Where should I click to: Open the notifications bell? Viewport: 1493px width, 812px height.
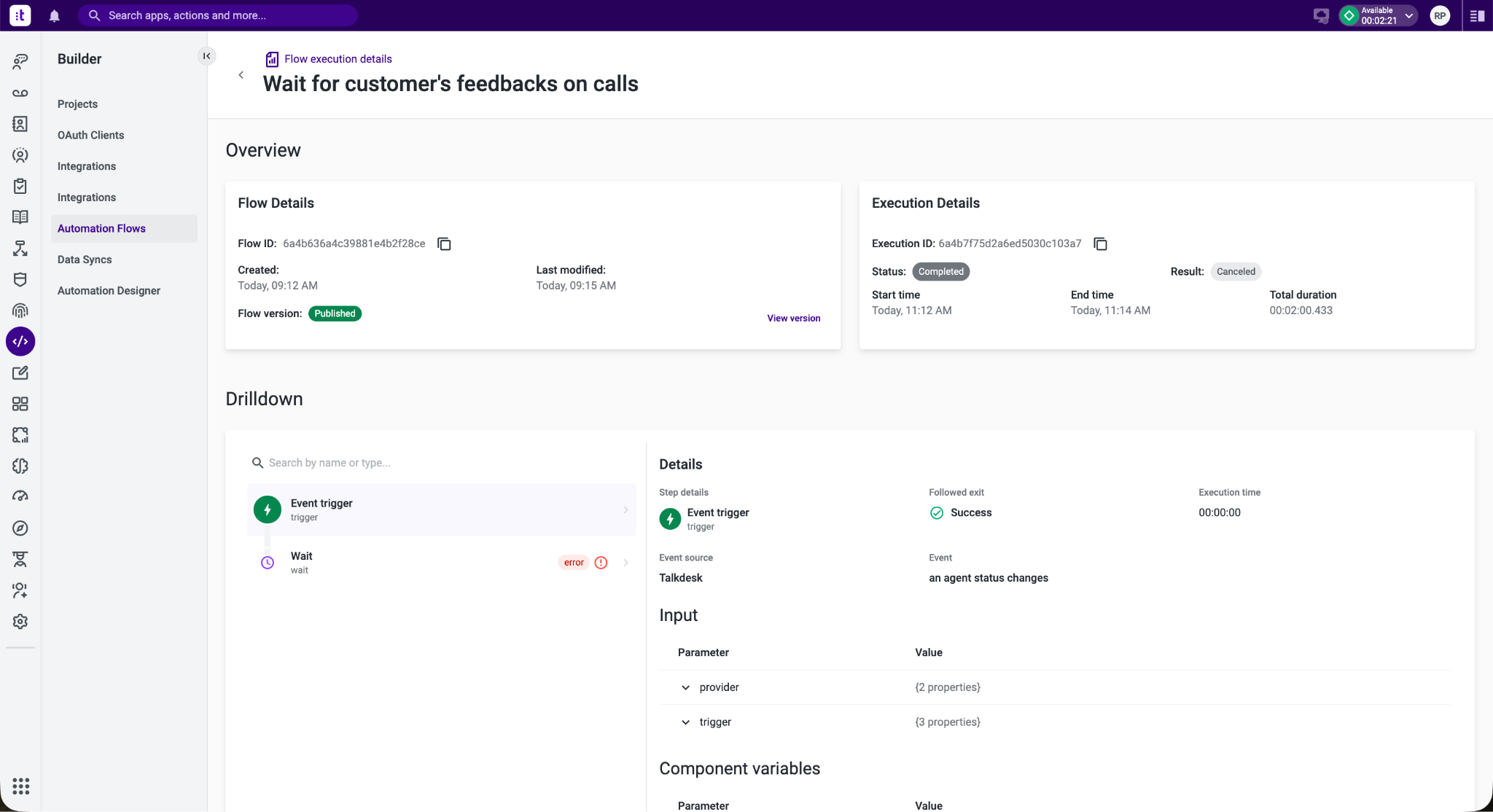(x=55, y=15)
